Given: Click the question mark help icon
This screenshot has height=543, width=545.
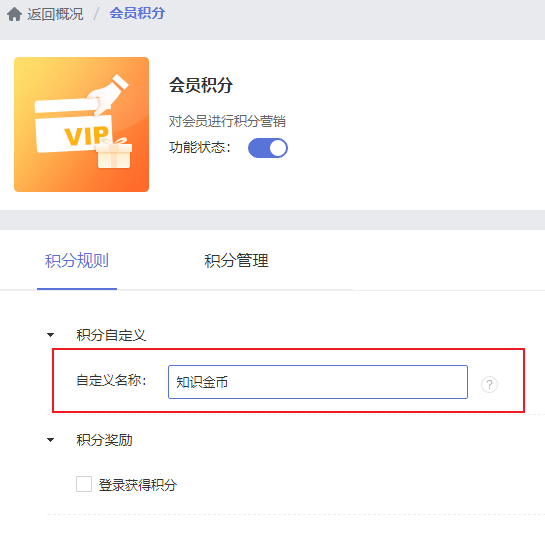Looking at the screenshot, I should (489, 384).
